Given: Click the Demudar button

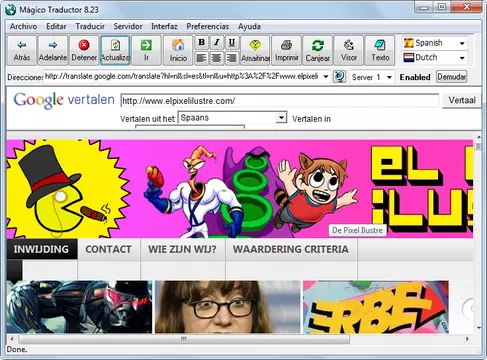Looking at the screenshot, I should (451, 77).
